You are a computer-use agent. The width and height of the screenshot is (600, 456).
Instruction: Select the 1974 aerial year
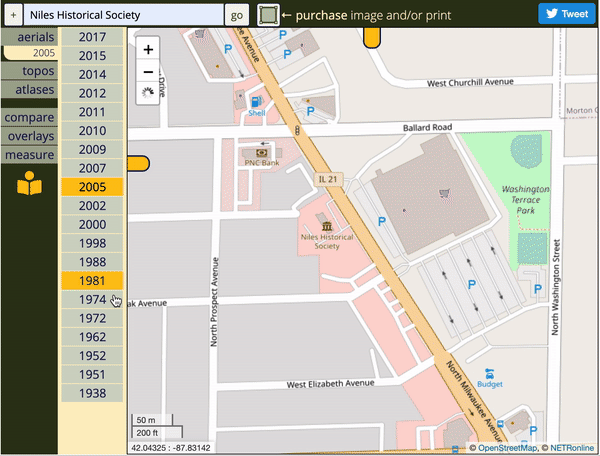(x=92, y=300)
